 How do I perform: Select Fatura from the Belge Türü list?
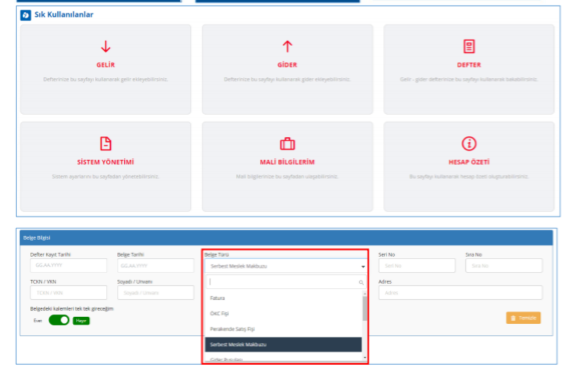point(284,298)
